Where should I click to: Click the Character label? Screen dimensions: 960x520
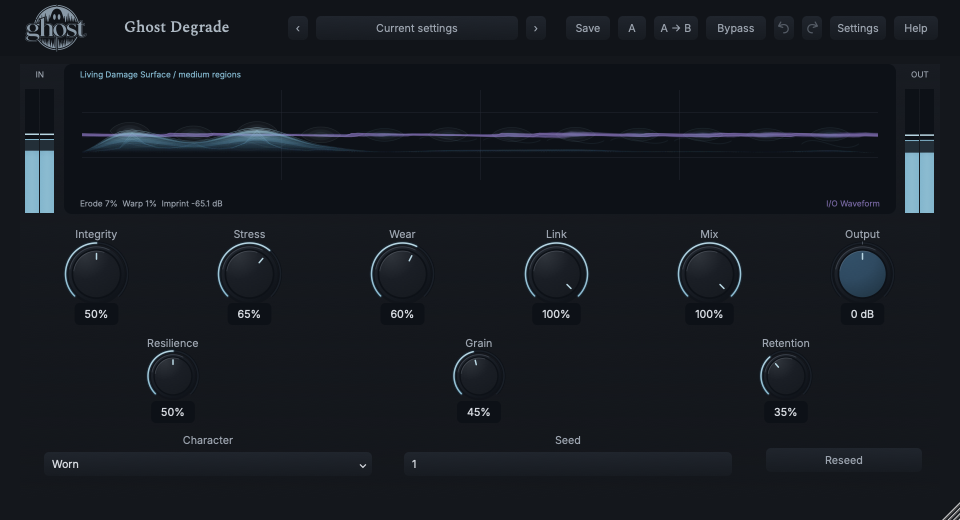click(x=208, y=440)
